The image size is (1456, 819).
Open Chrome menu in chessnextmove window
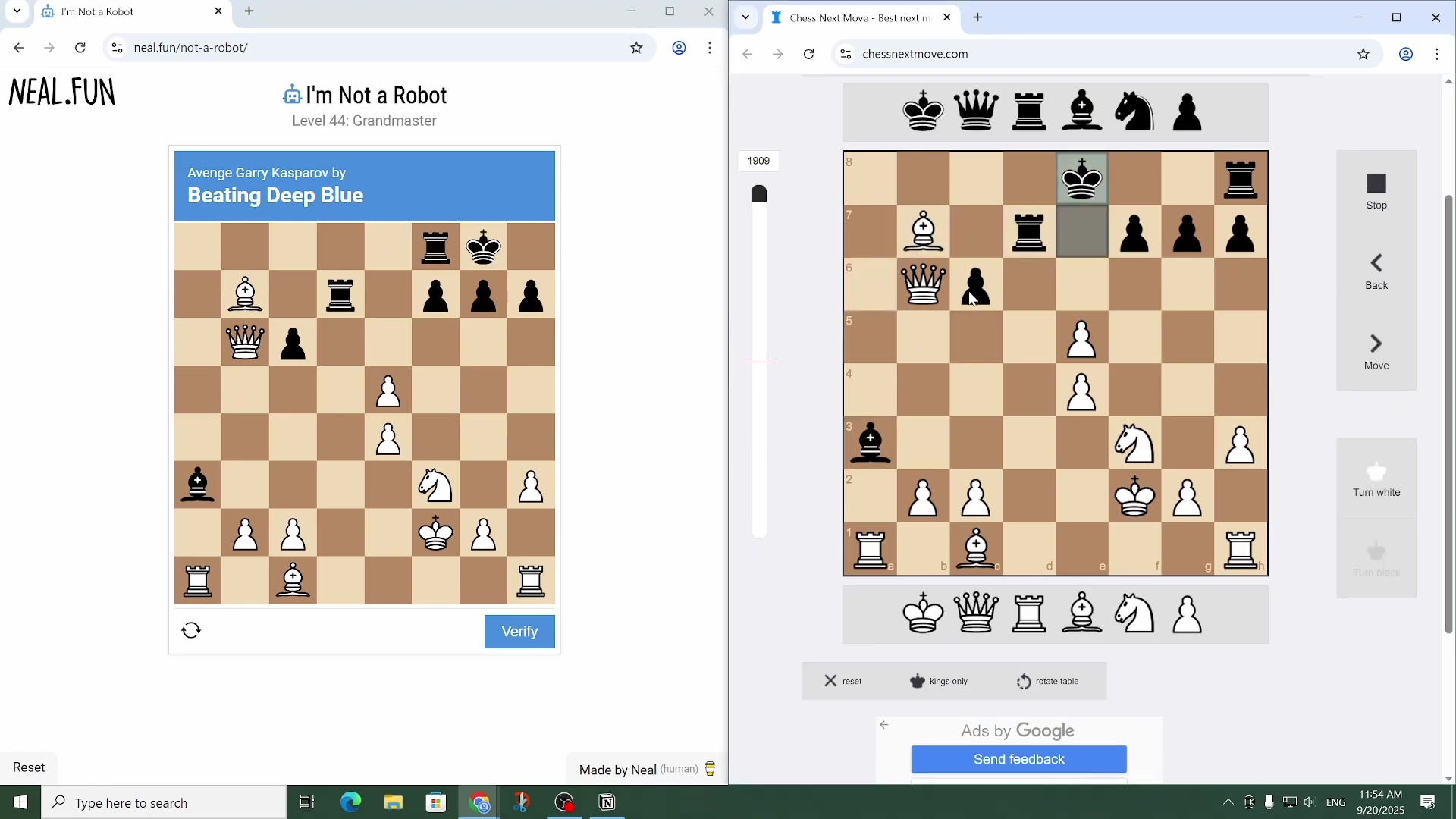click(1437, 54)
